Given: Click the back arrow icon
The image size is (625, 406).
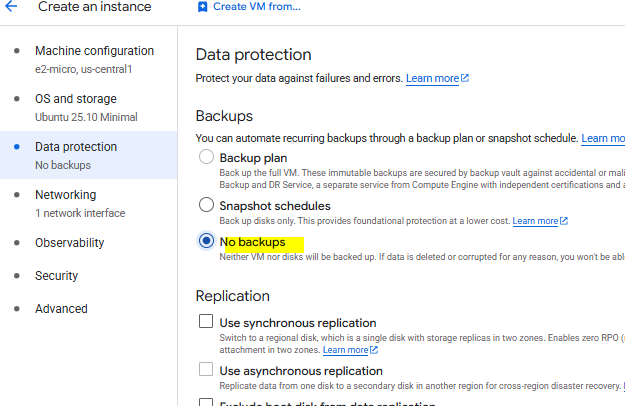Looking at the screenshot, I should coord(12,7).
